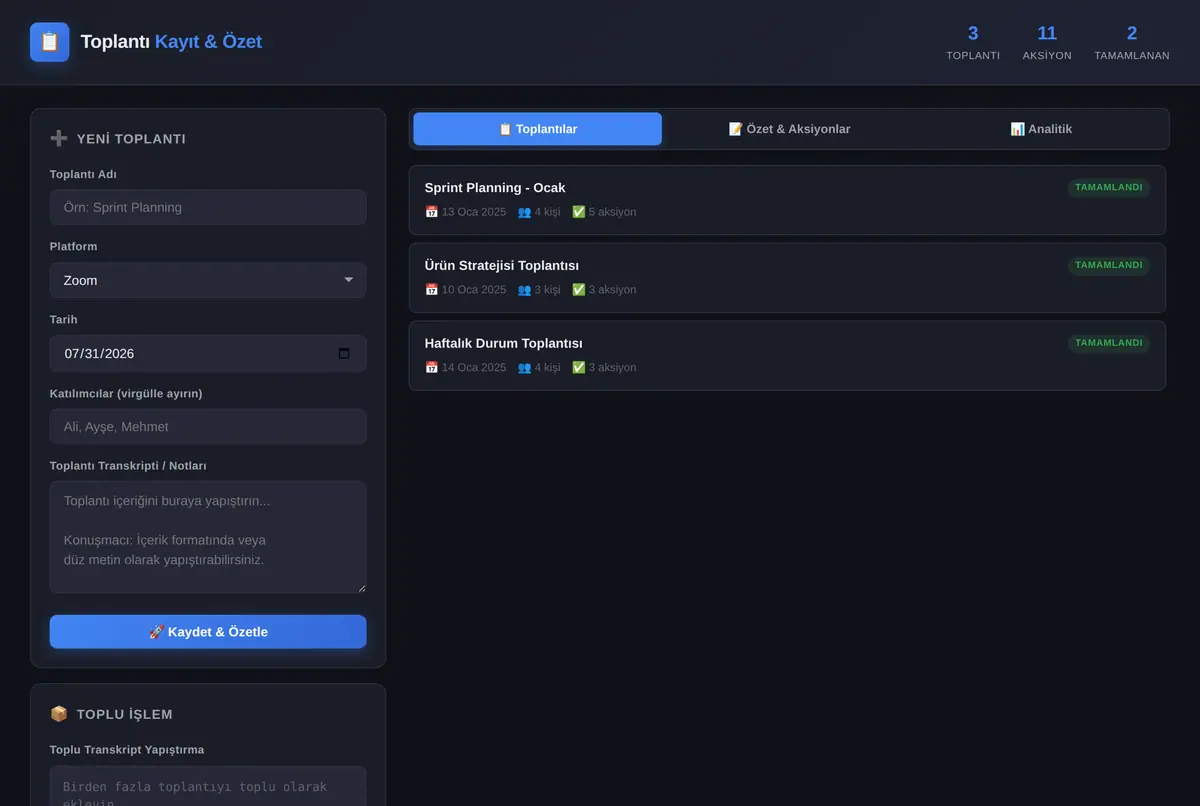Open the Haftalık Durum Toplantısı meeting

click(787, 356)
